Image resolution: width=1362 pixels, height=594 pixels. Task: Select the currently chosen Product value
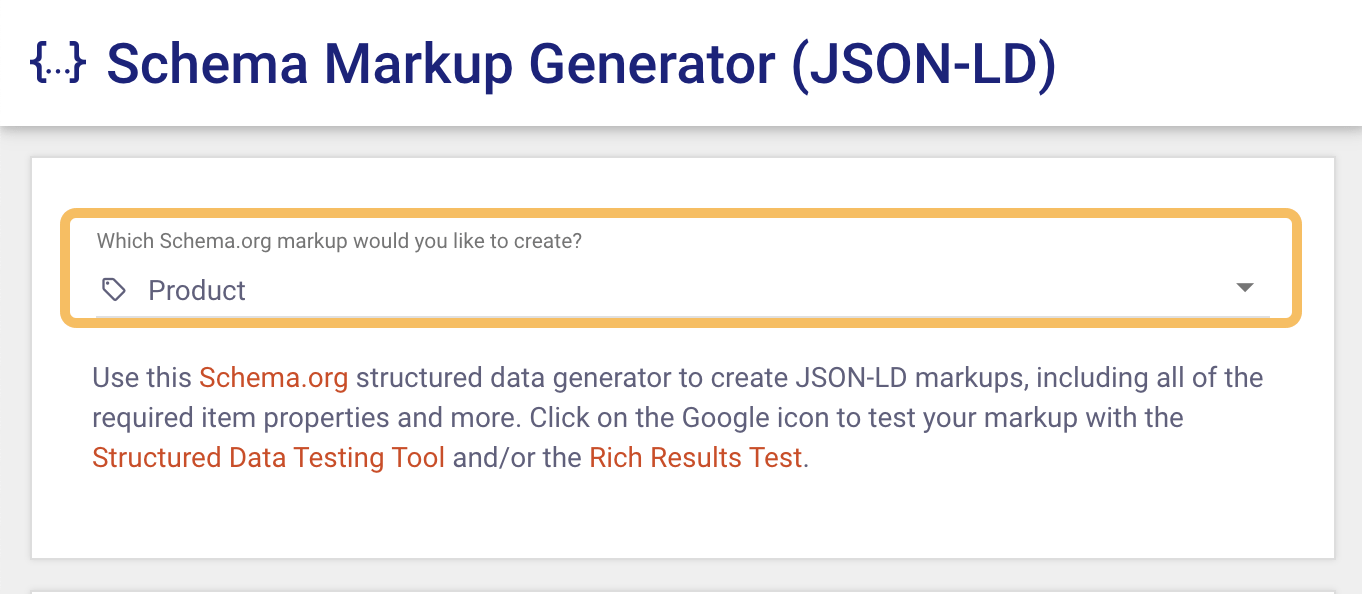coord(197,290)
